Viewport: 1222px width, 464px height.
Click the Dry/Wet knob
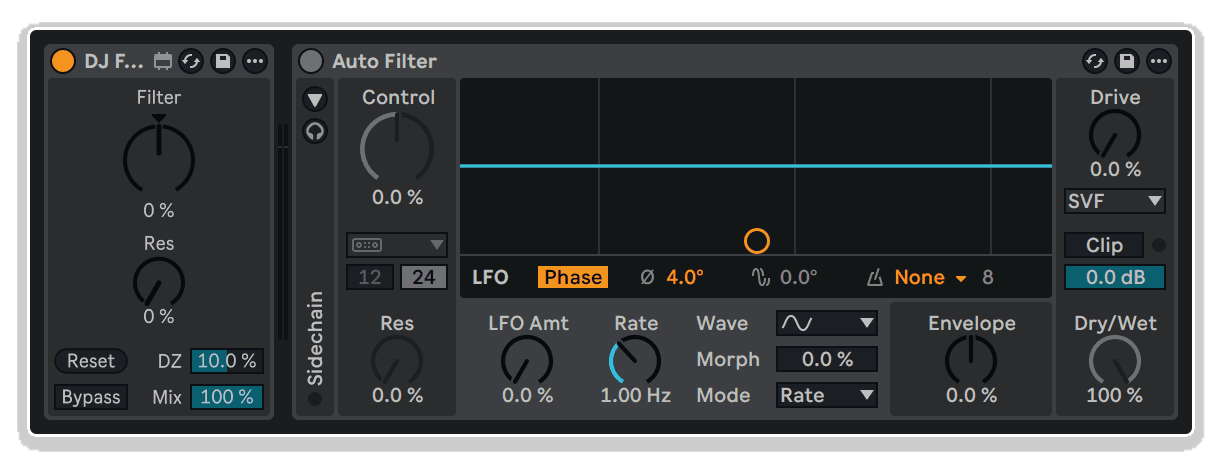(x=1114, y=360)
